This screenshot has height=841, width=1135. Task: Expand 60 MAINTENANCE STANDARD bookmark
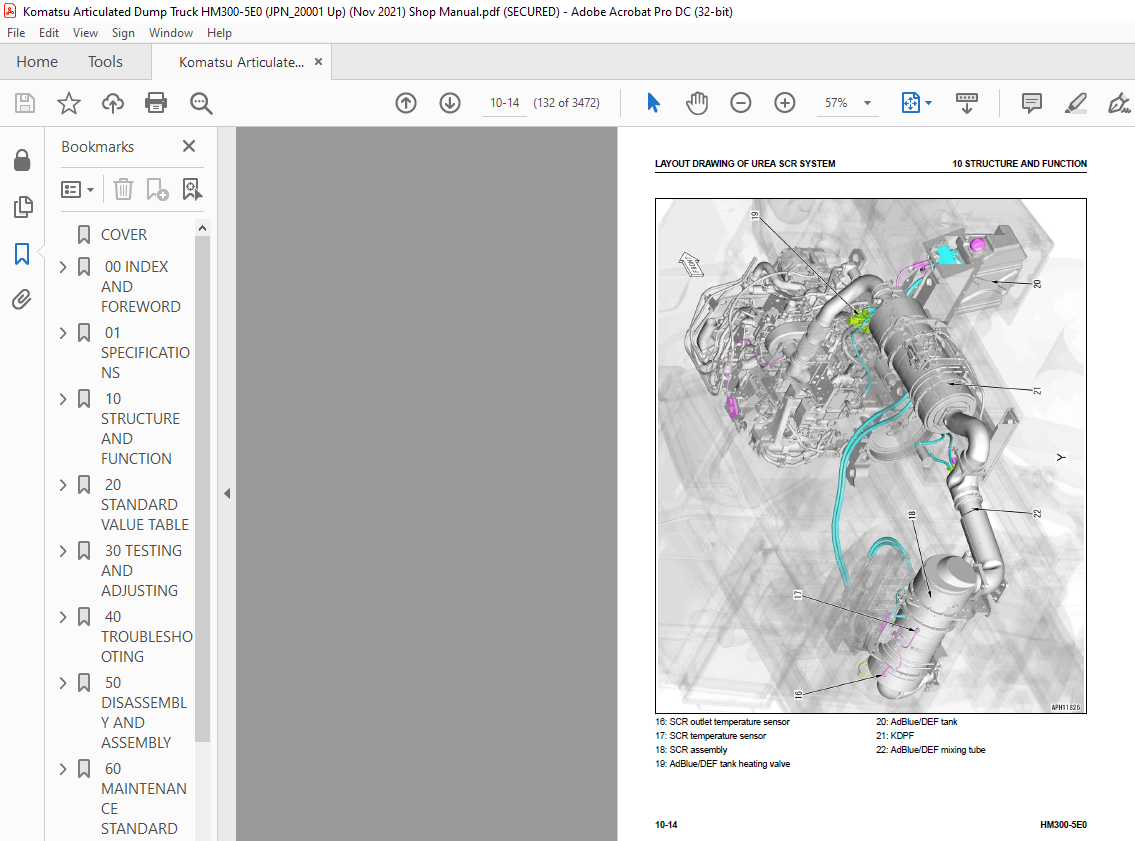click(x=63, y=769)
